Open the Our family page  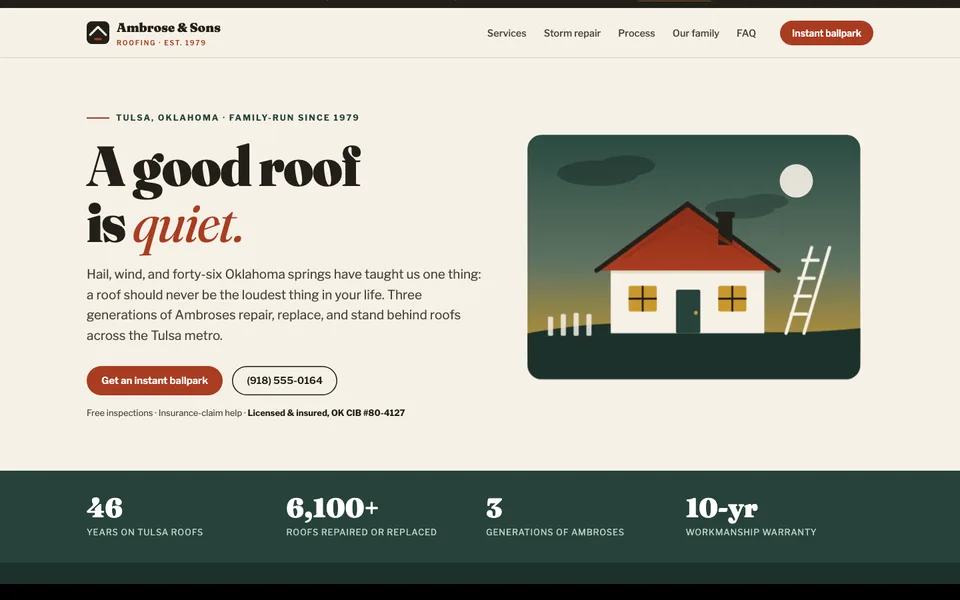(x=696, y=33)
